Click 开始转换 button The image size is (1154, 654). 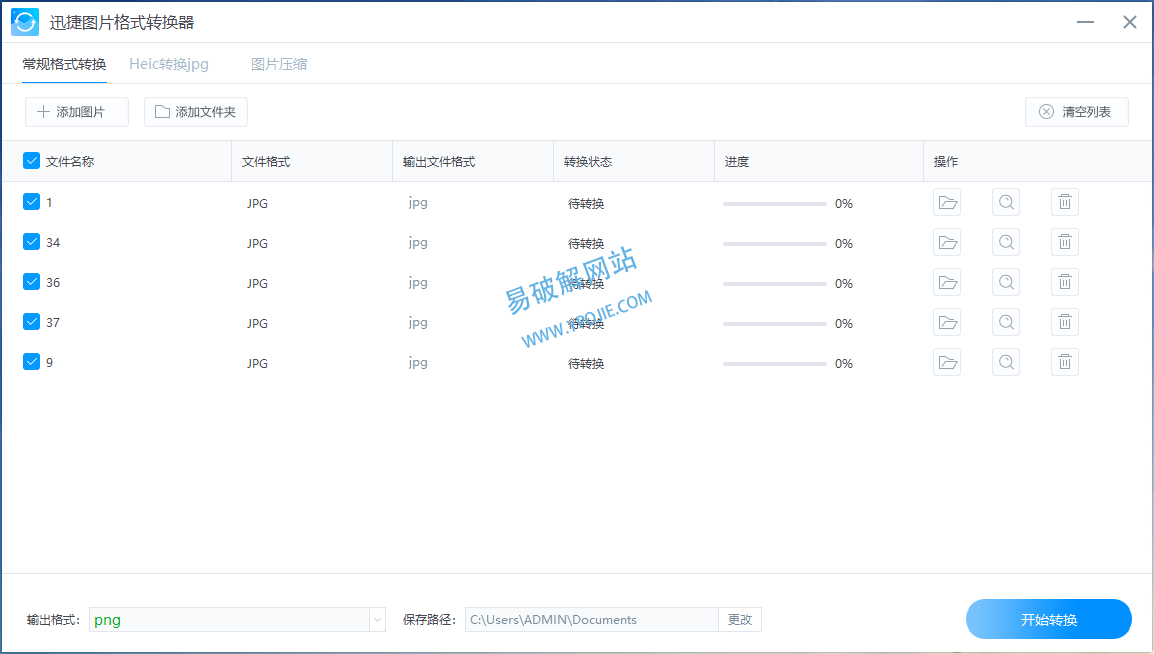click(1049, 619)
